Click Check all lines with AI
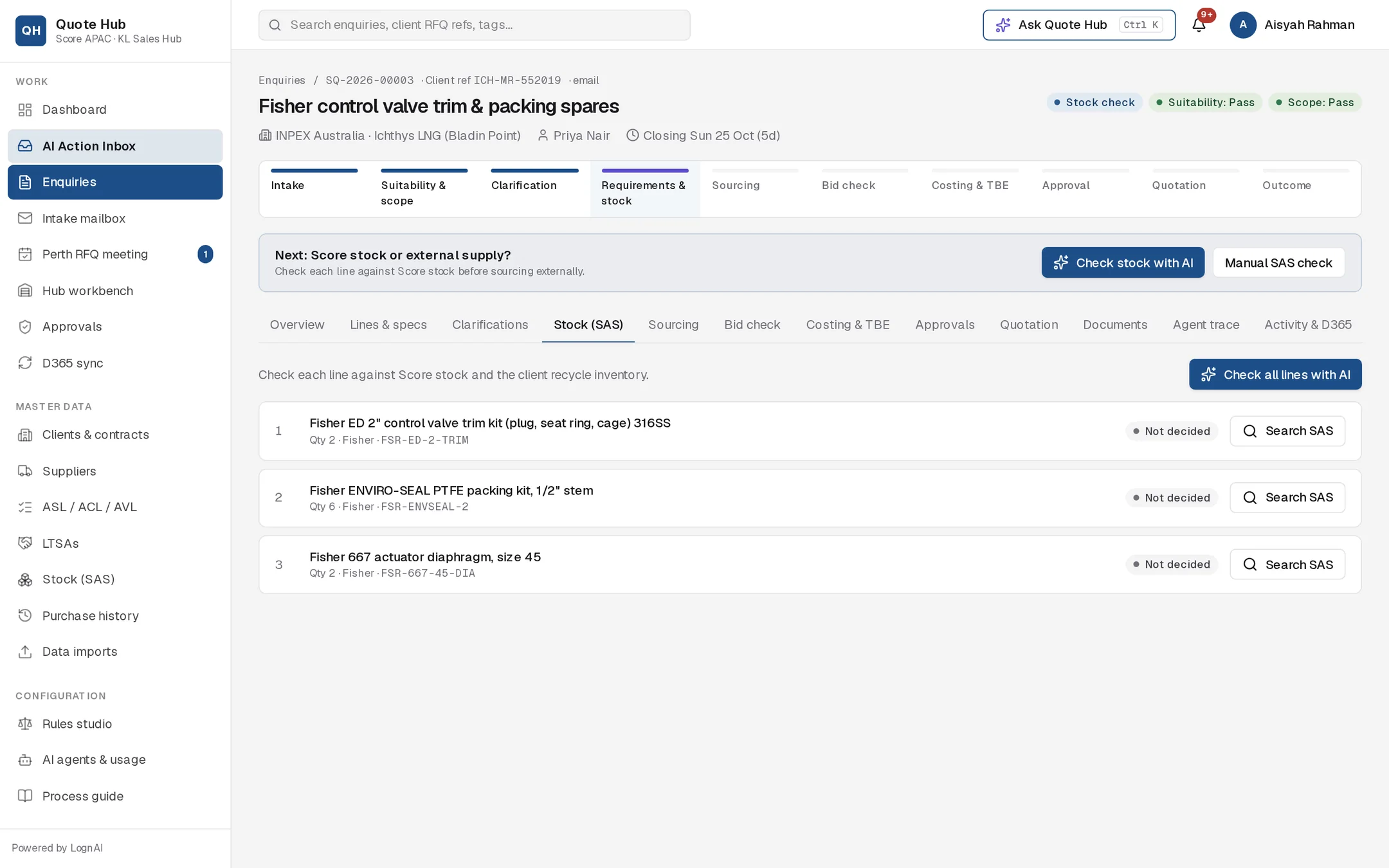 1275,374
